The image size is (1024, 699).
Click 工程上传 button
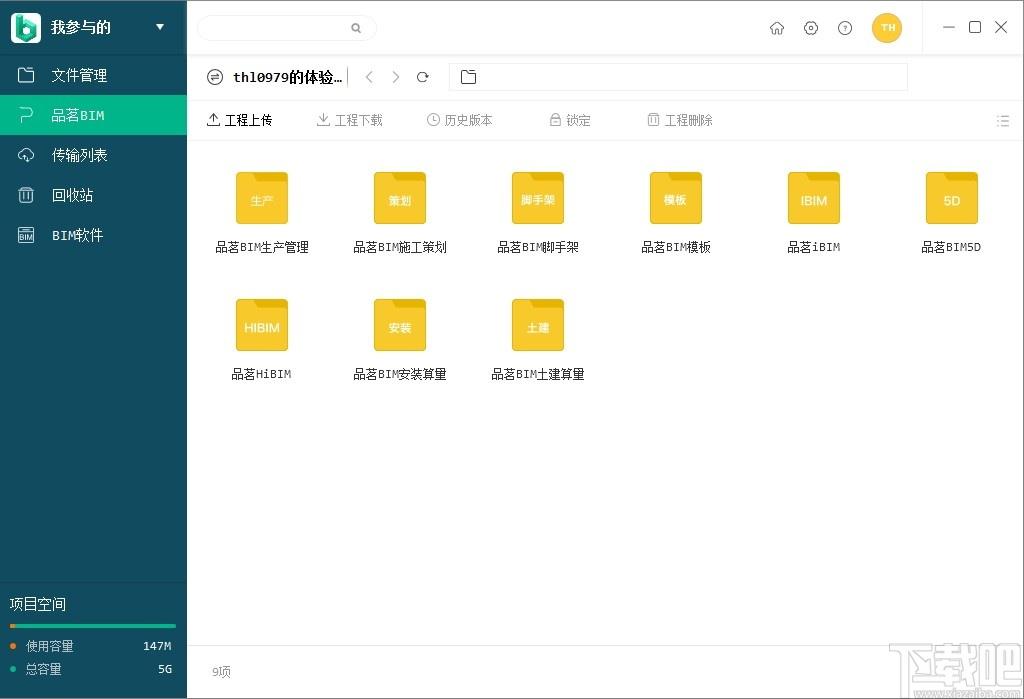[240, 120]
